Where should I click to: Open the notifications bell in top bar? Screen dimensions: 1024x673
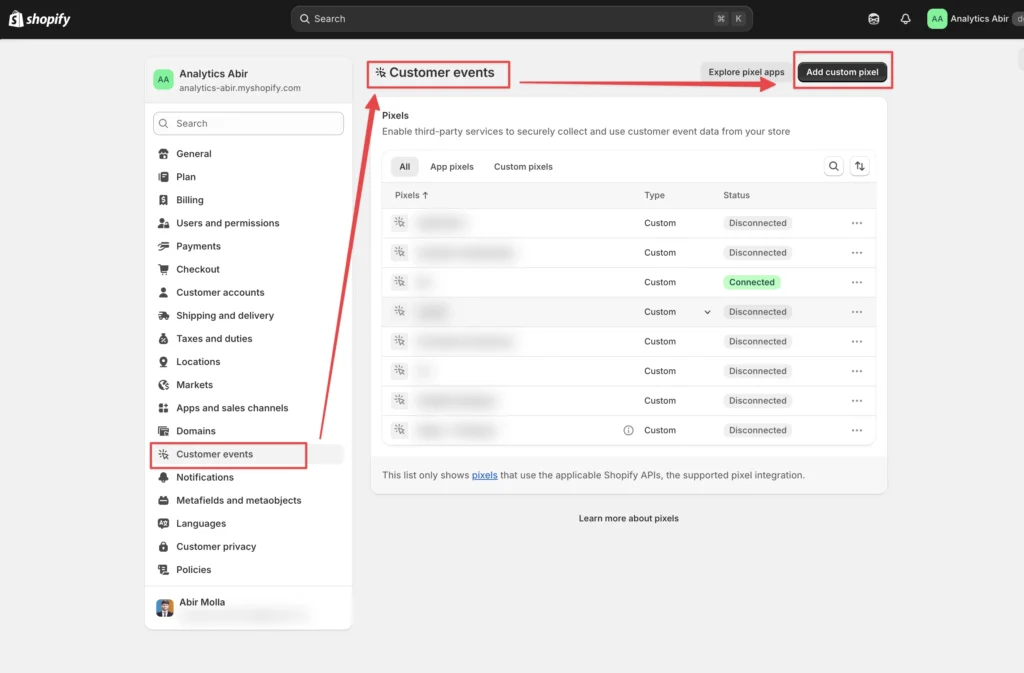[905, 19]
